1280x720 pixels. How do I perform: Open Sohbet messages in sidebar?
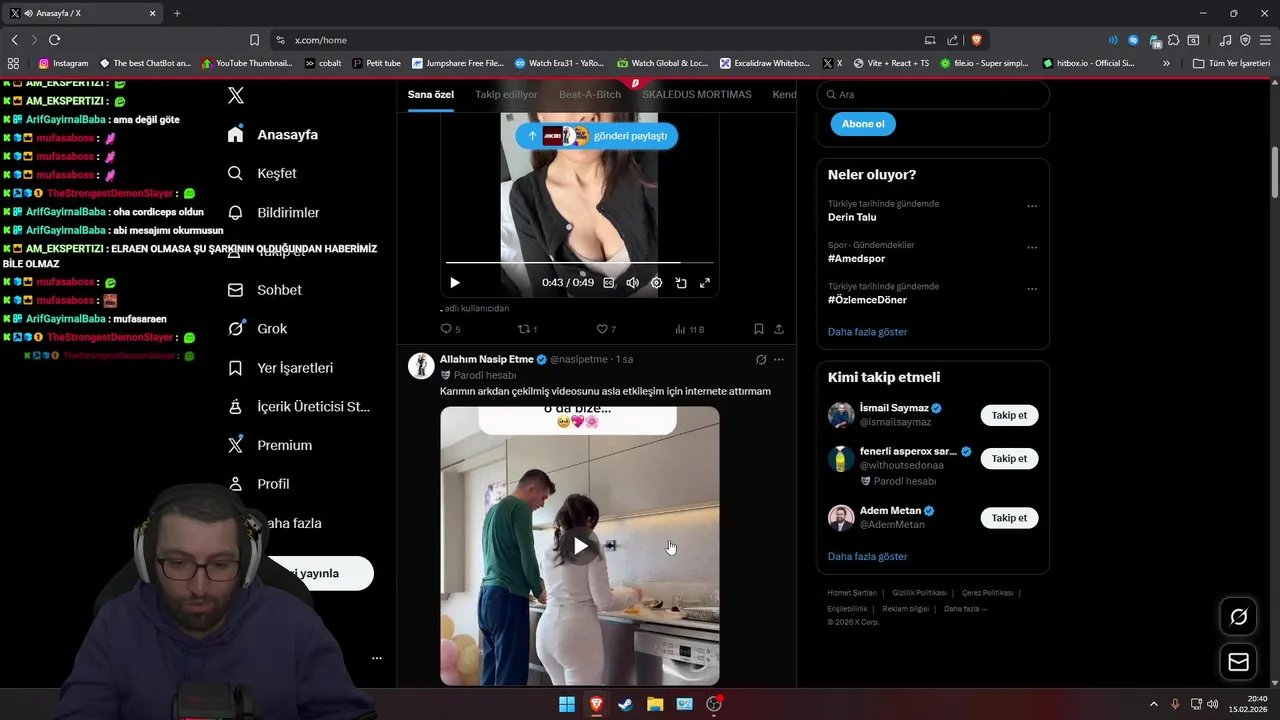click(x=265, y=290)
